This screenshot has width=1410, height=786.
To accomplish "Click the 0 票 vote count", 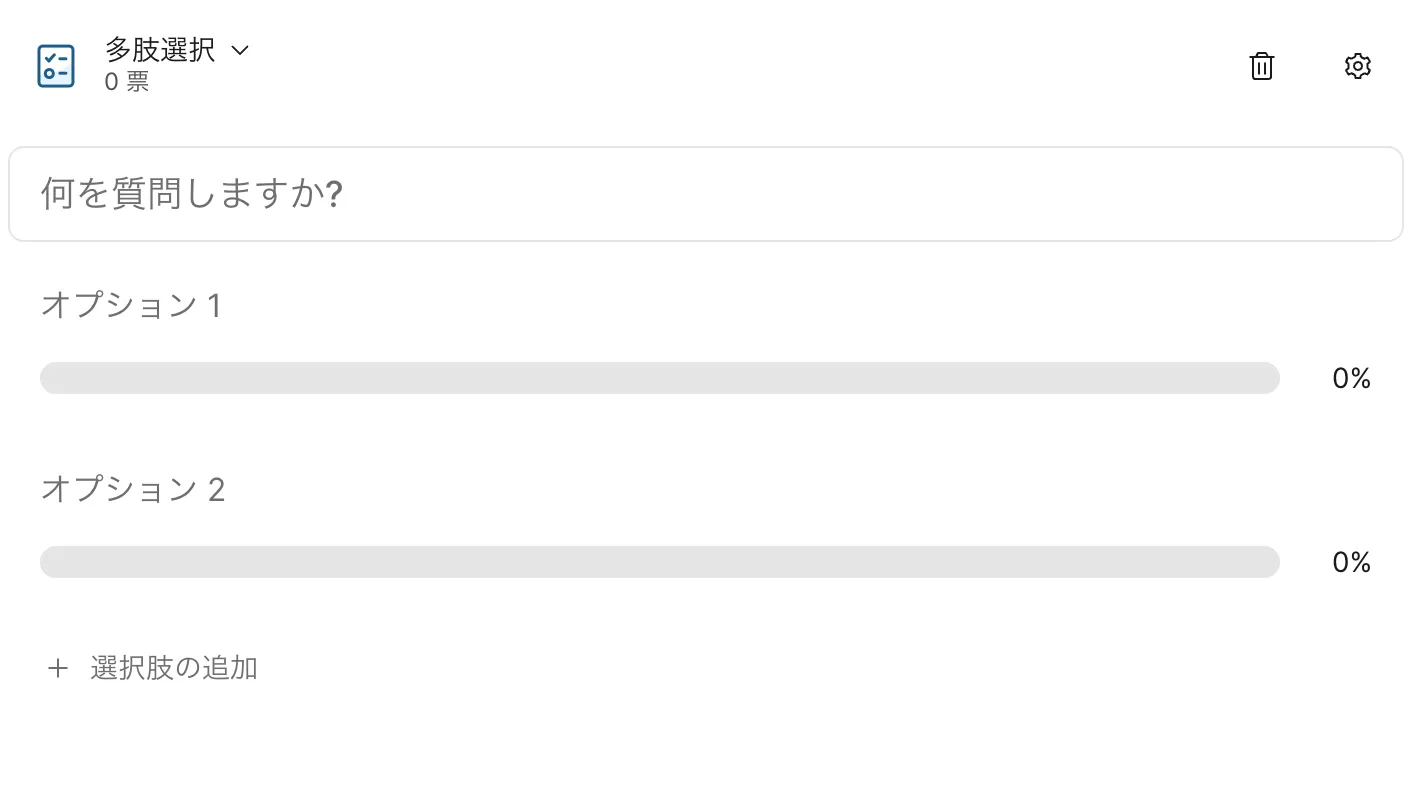I will [x=127, y=82].
